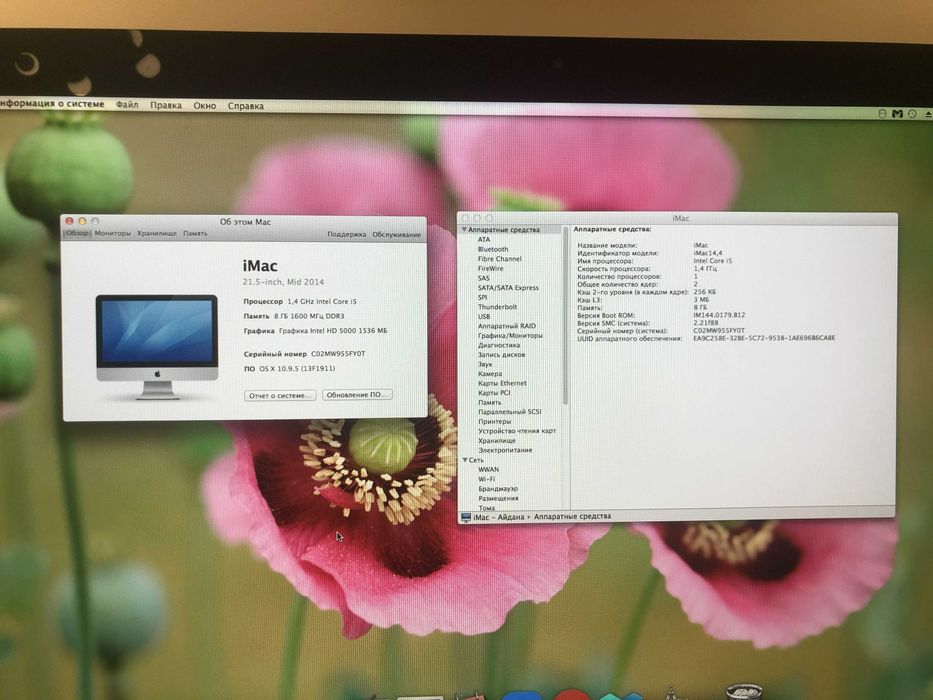Click the serial number C02MW955FY0T in System Information
The image size is (933, 700).
click(x=719, y=330)
